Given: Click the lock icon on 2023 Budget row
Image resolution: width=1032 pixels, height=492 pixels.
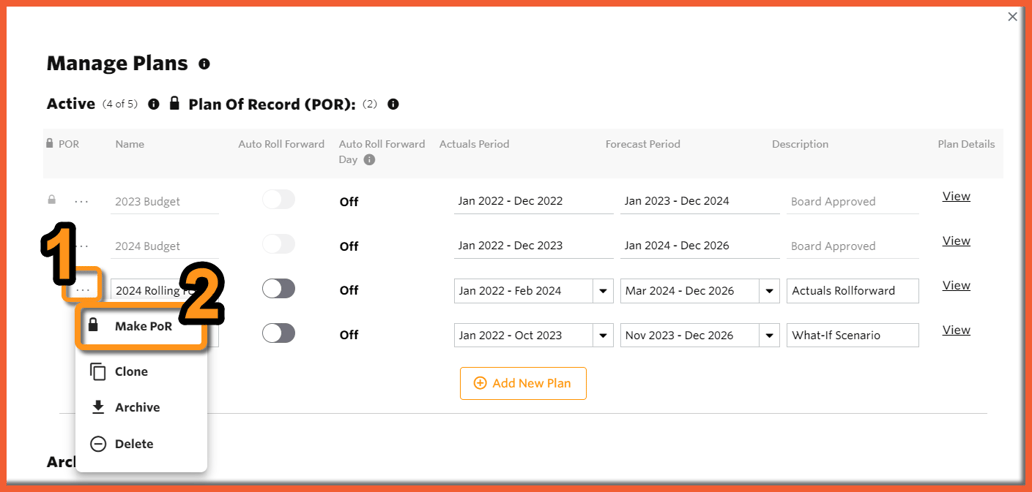Looking at the screenshot, I should coord(52,200).
